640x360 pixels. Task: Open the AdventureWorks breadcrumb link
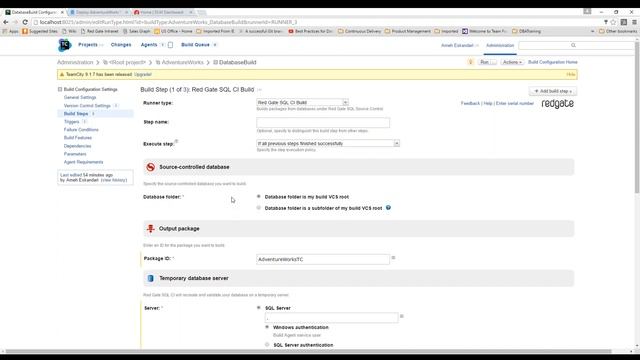coord(182,62)
